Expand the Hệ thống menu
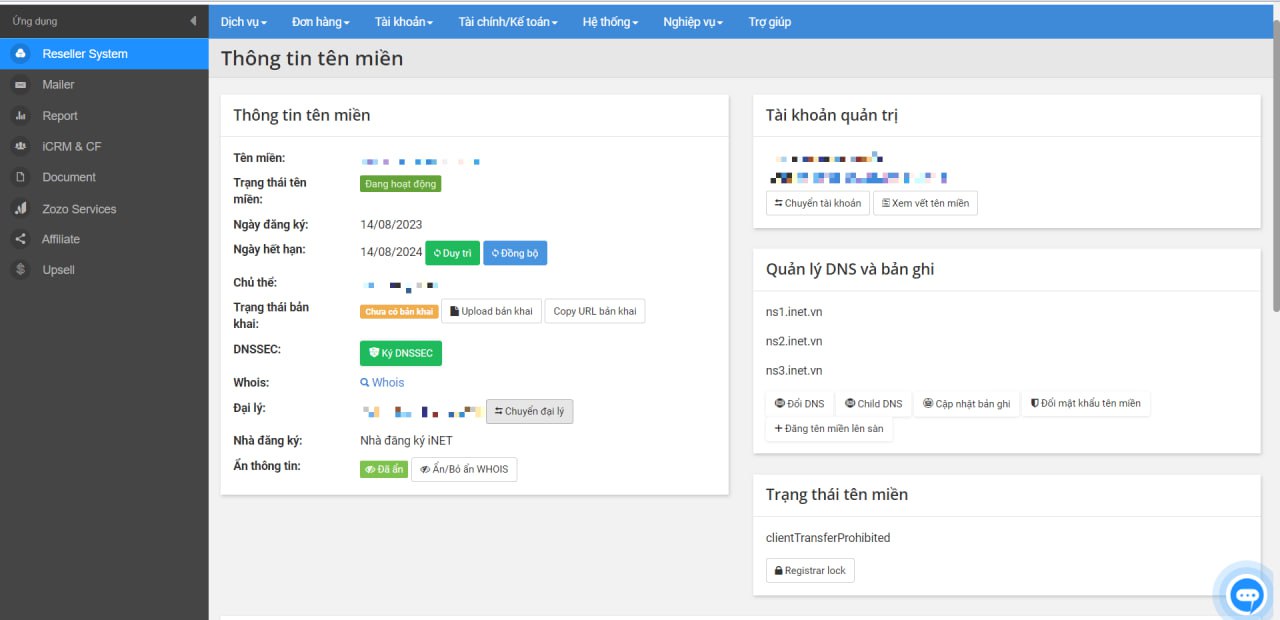Viewport: 1280px width, 620px height. (x=610, y=22)
